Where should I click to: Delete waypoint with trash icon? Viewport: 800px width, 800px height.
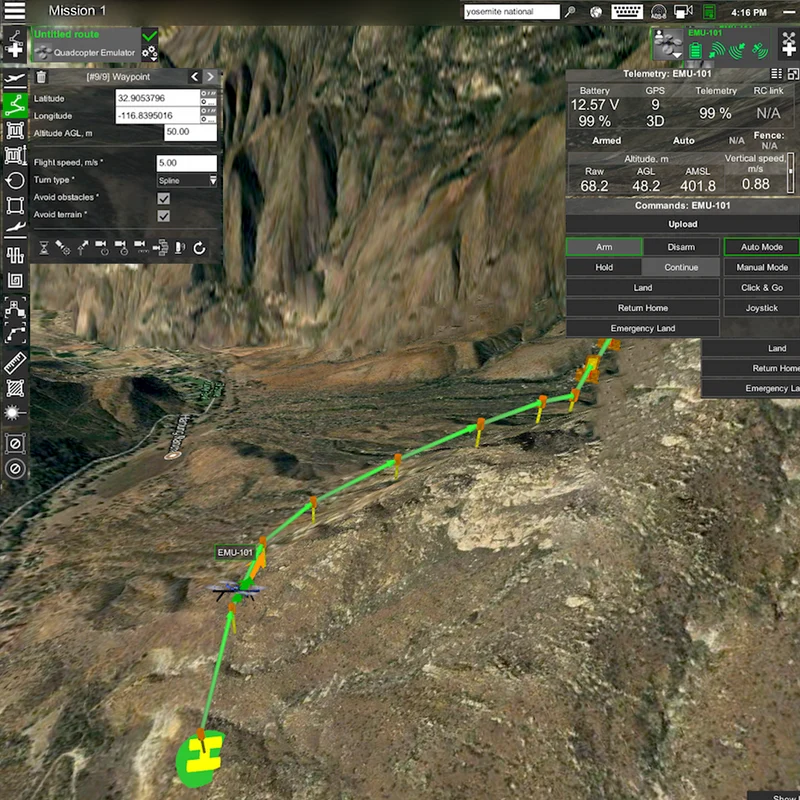(41, 77)
